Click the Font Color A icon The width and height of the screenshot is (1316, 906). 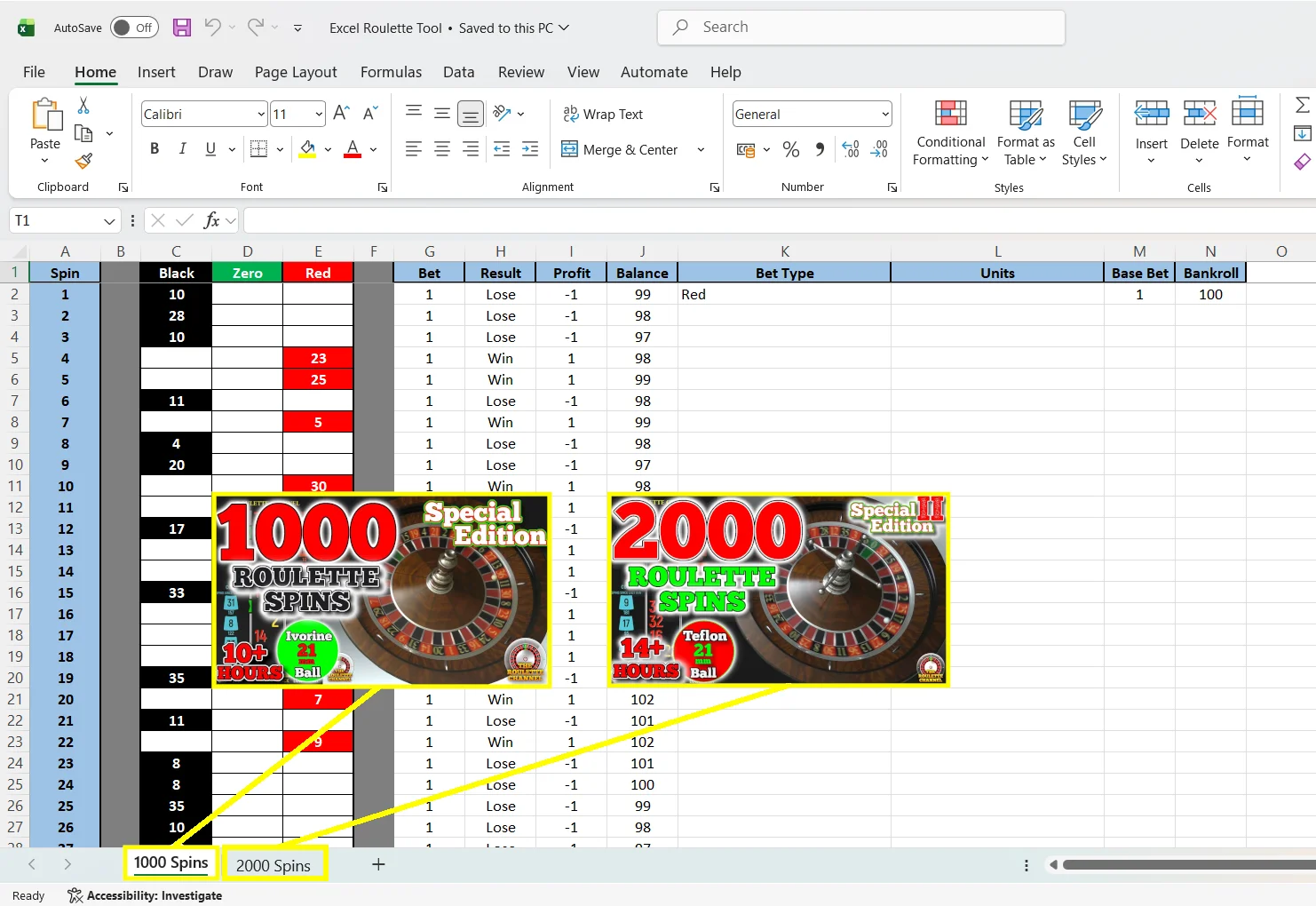click(x=353, y=149)
